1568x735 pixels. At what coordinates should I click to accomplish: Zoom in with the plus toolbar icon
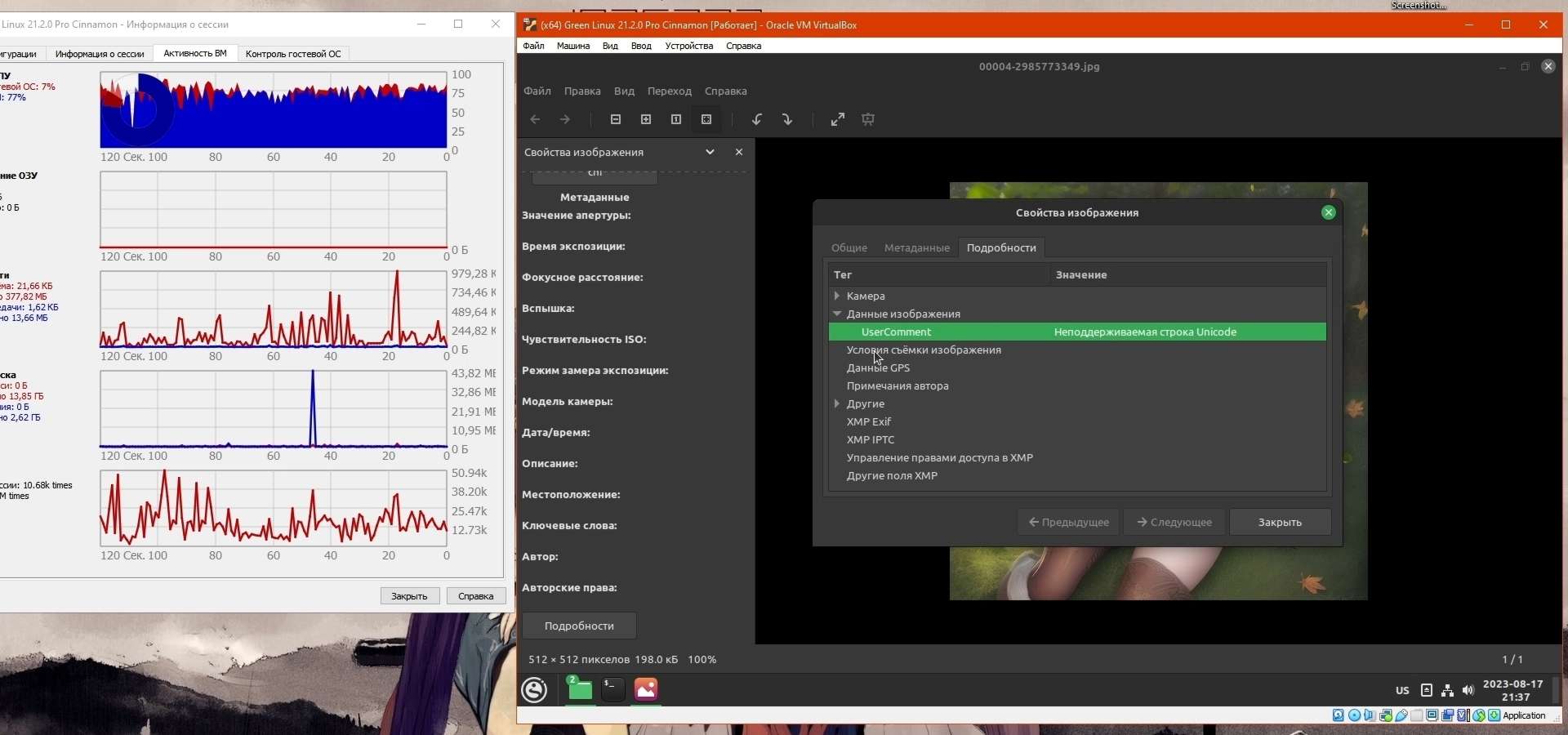click(646, 119)
